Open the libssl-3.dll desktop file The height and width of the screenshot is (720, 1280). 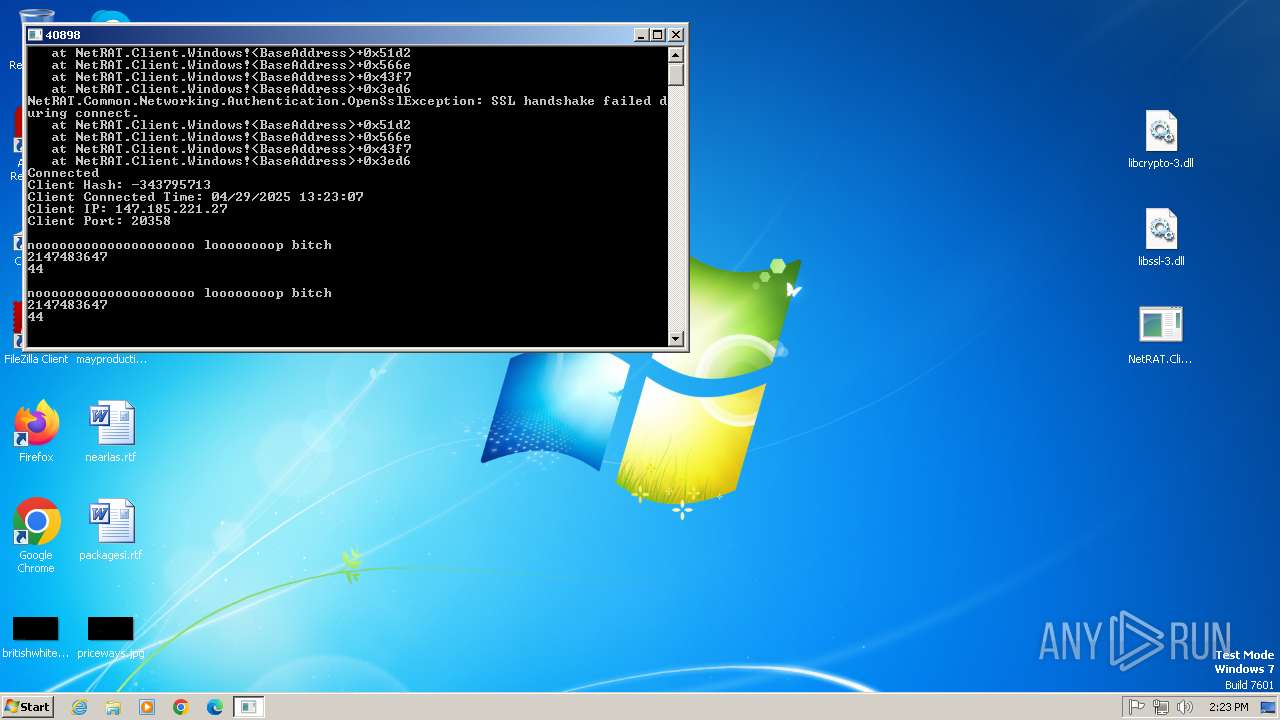point(1160,238)
